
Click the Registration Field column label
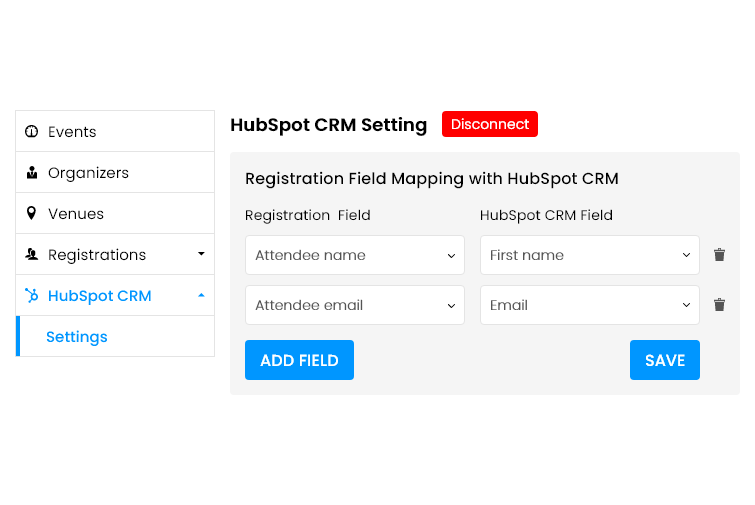click(x=308, y=215)
